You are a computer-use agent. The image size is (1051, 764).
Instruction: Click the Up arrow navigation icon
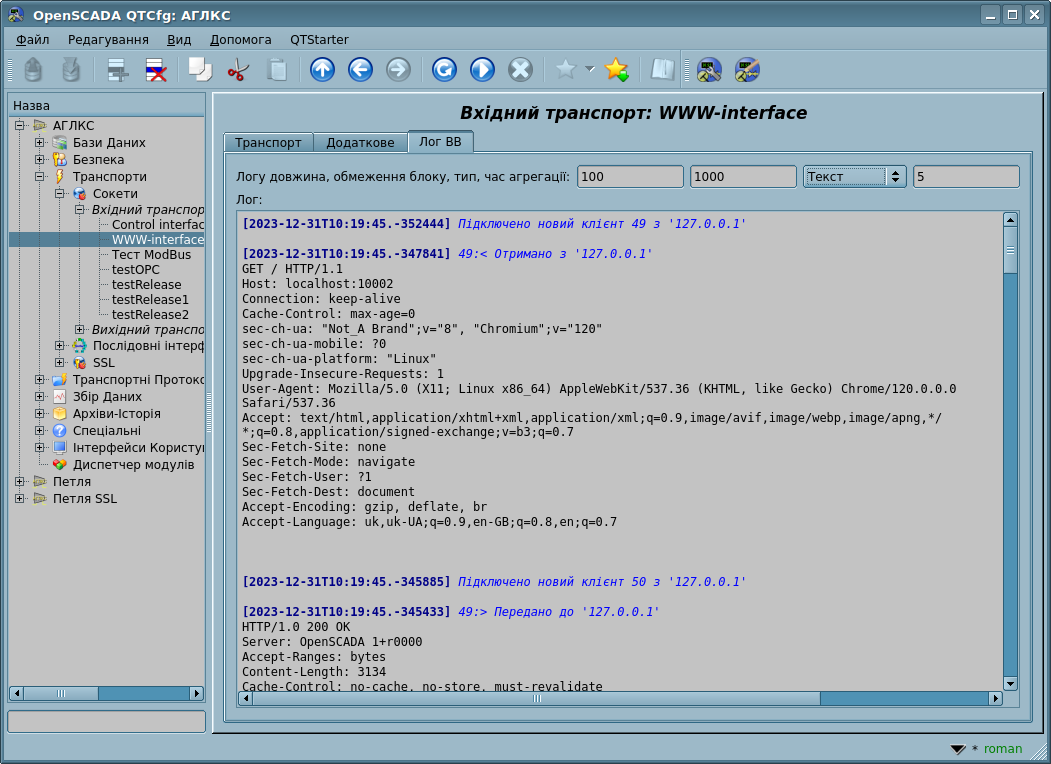click(x=322, y=70)
